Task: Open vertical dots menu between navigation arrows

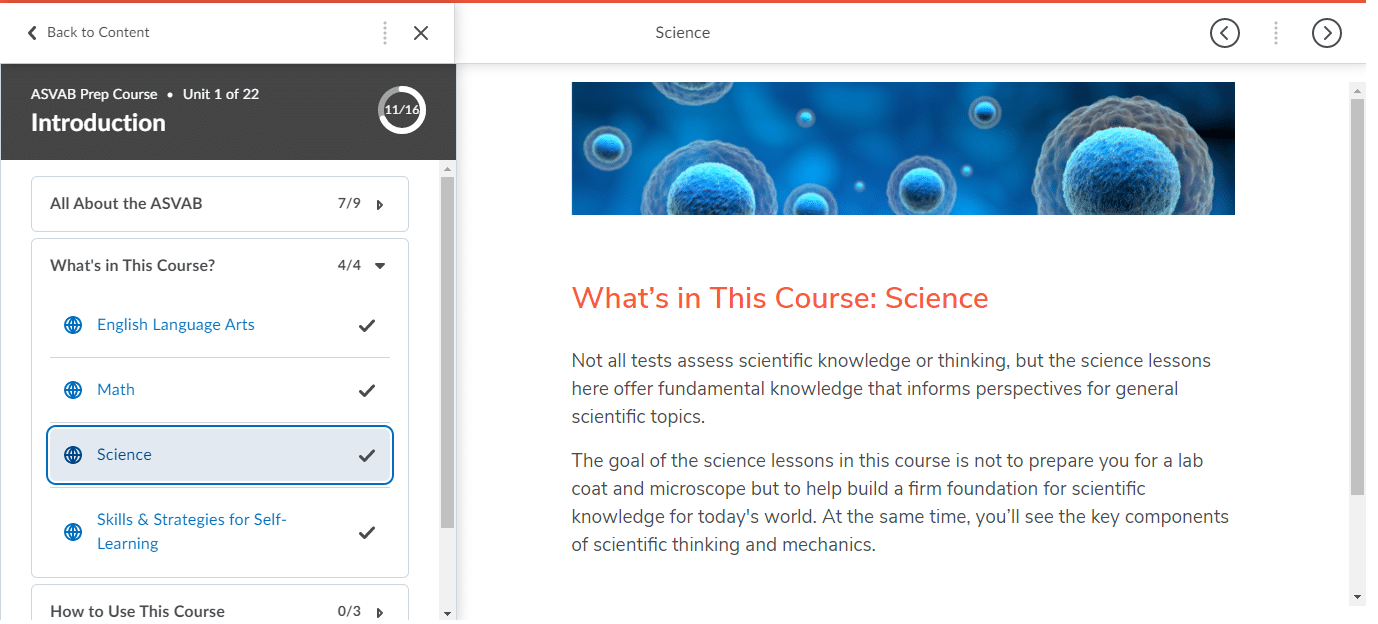Action: pos(1275,33)
